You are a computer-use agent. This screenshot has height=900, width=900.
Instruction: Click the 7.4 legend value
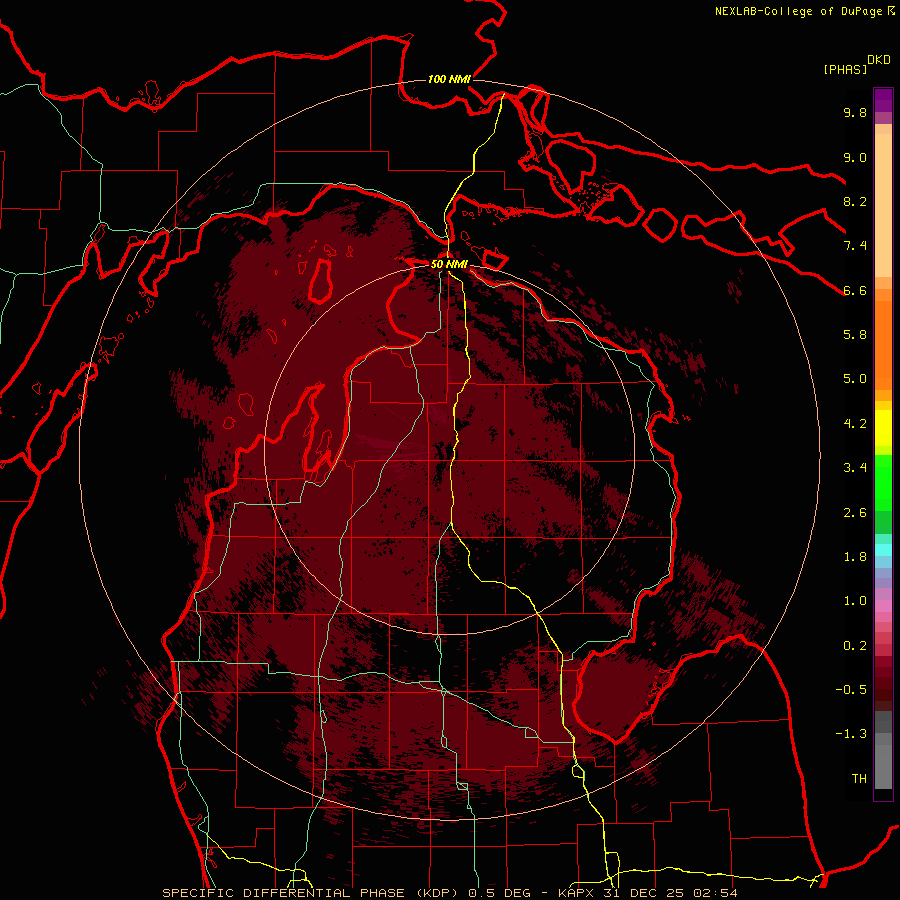click(855, 246)
